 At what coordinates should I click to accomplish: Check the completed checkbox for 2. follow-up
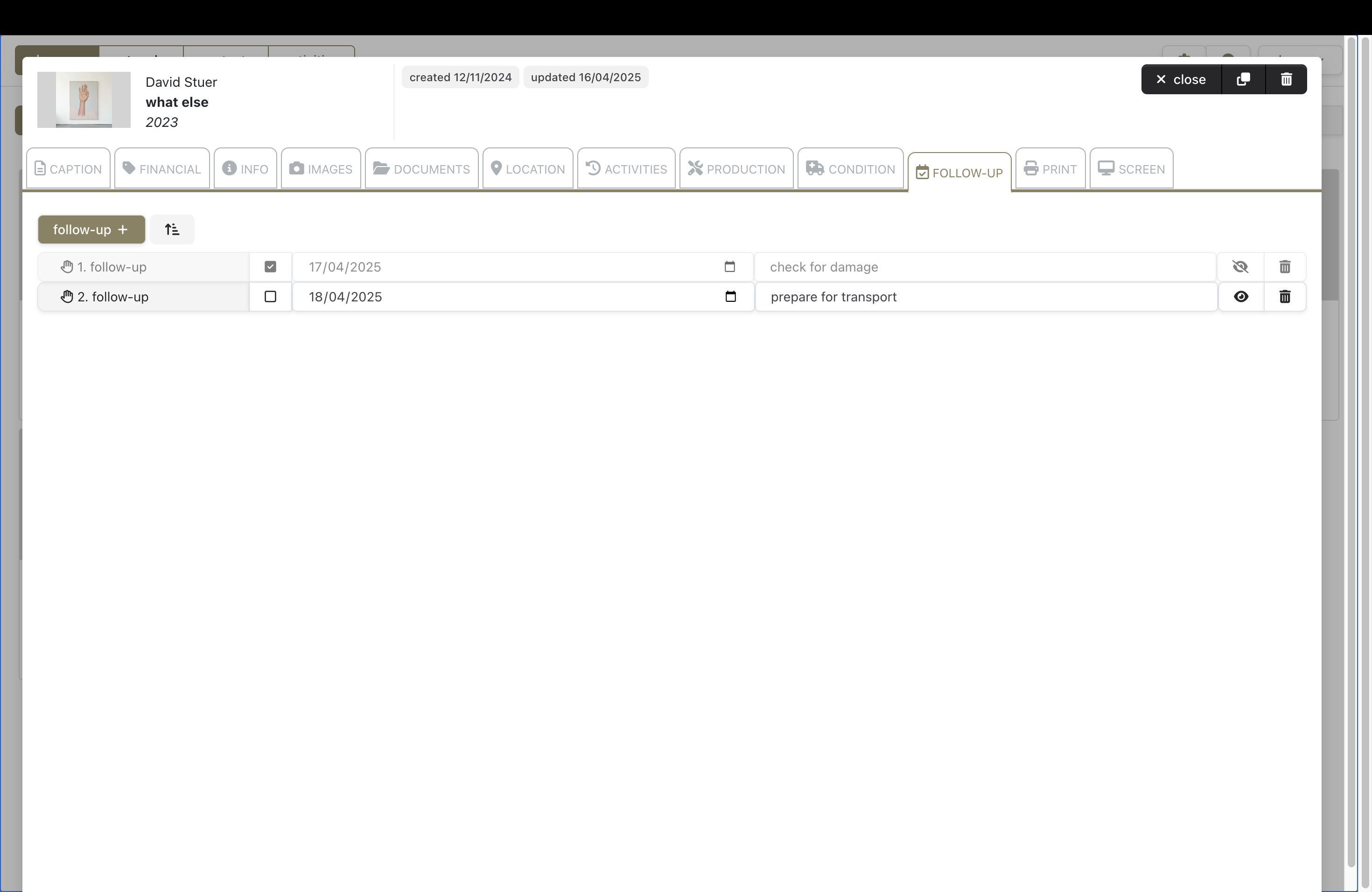point(270,297)
